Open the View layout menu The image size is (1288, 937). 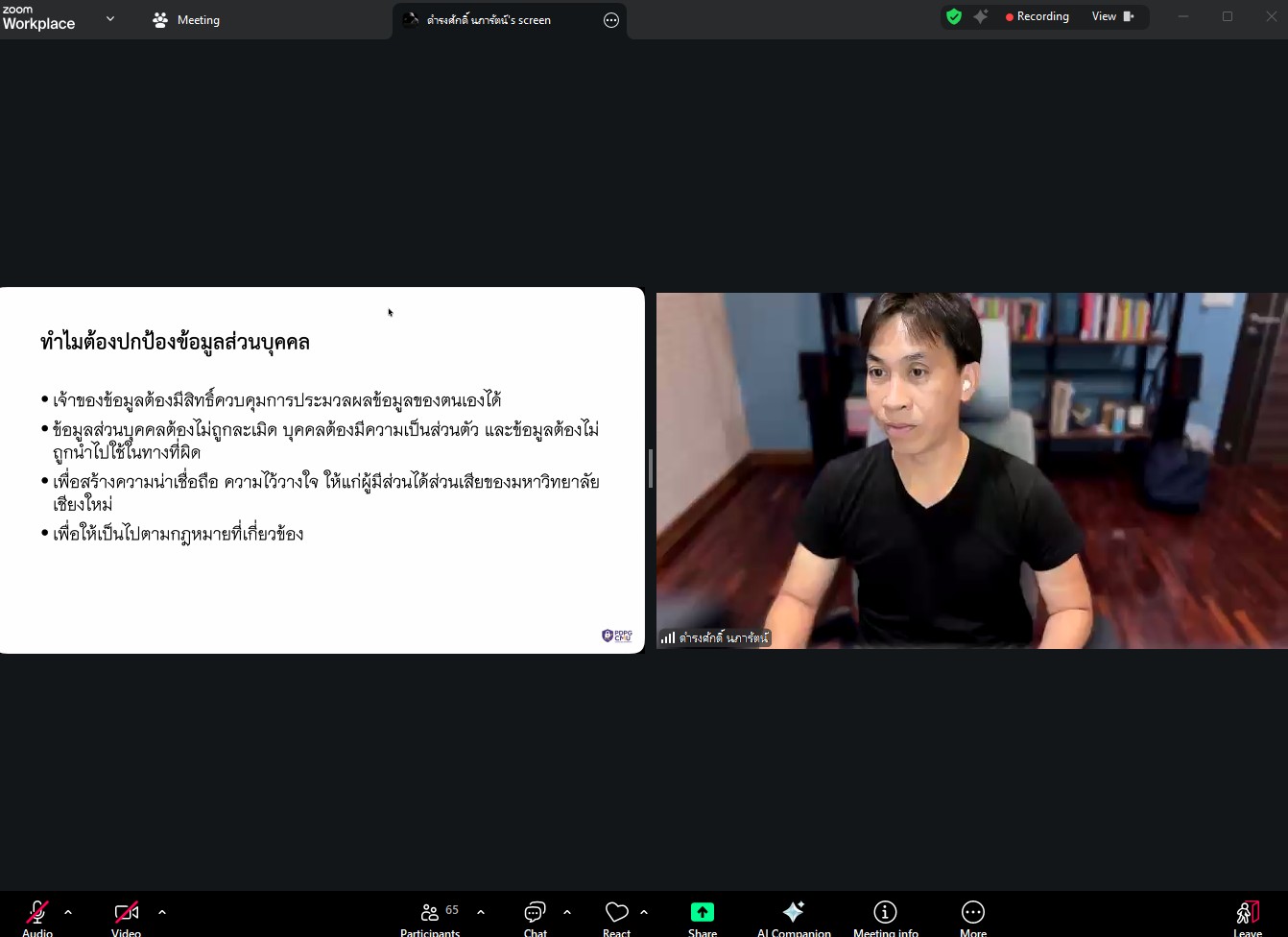[1112, 16]
